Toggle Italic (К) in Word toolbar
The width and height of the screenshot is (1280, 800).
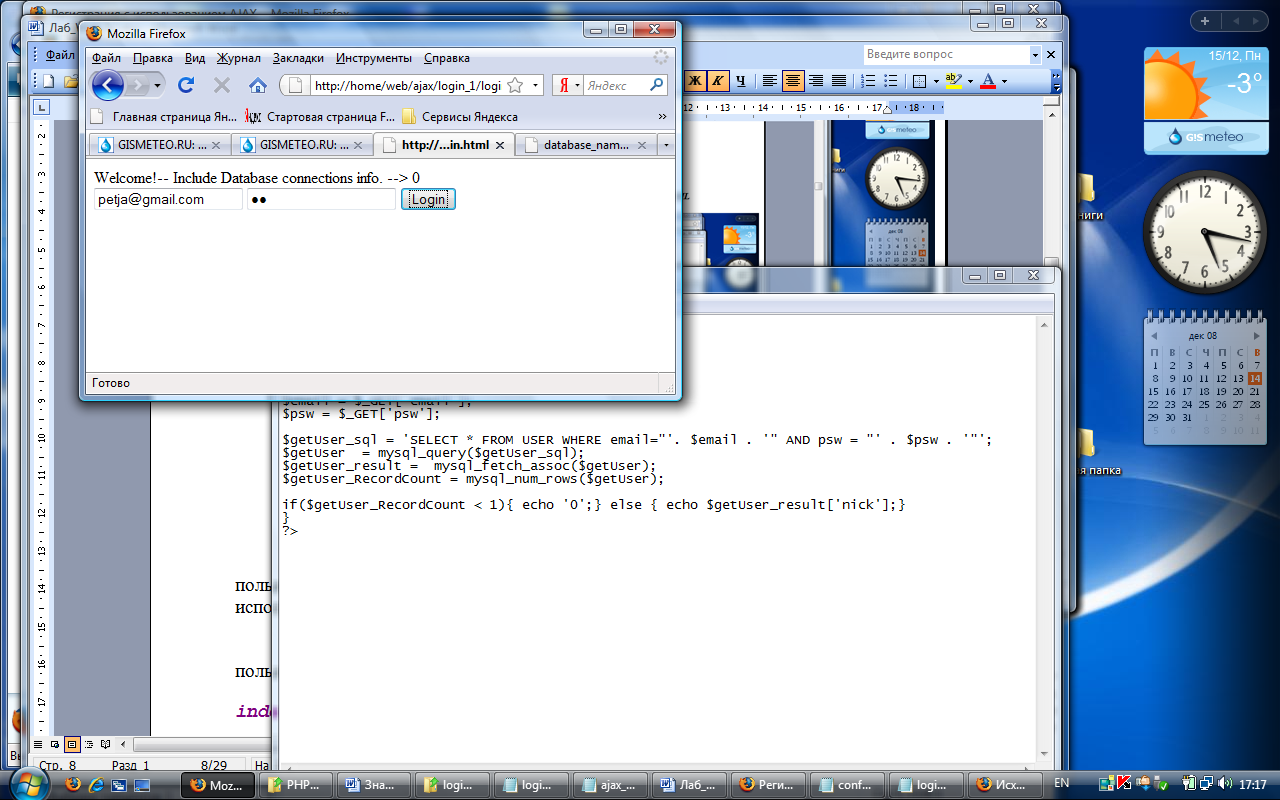[x=718, y=80]
